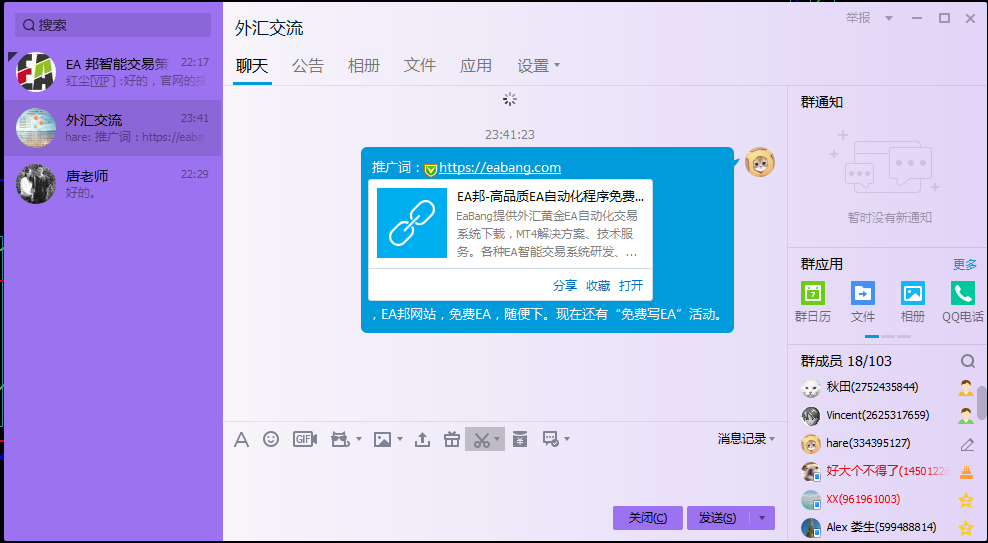Search group members with magnifier icon
The image size is (988, 543).
click(968, 361)
